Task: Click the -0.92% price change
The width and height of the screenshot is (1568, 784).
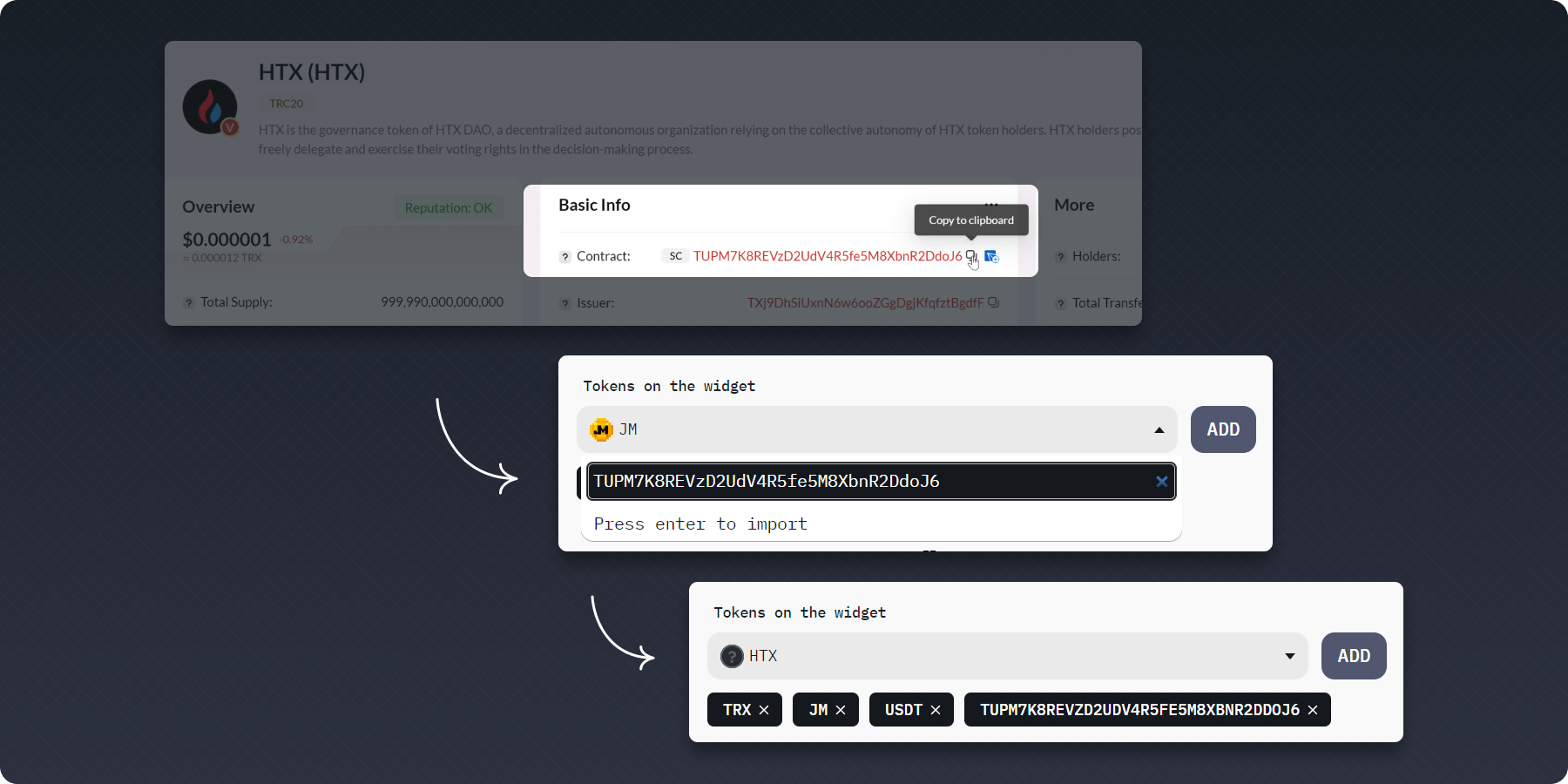Action: (296, 240)
